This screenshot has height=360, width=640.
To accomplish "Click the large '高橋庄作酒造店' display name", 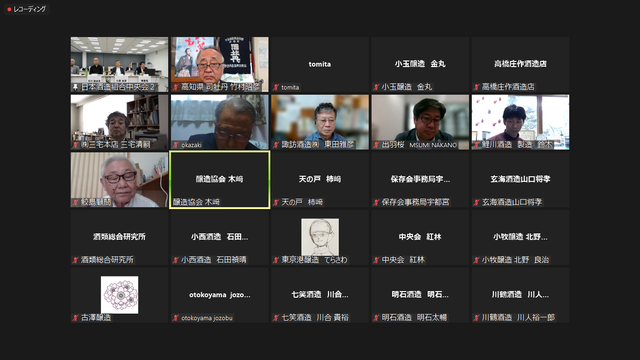I will 520,64.
